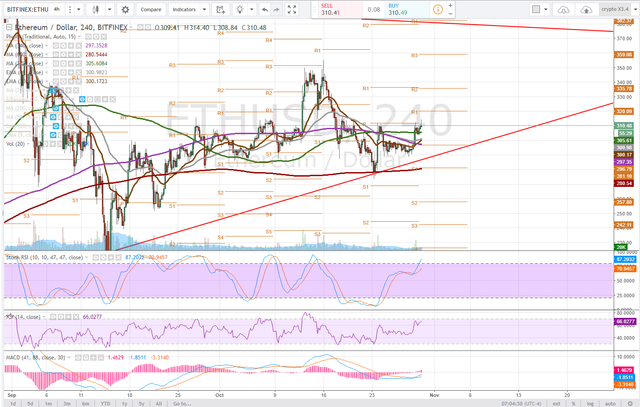Screen dimensions: 640x407
Task: Increase order quantity with plus
Action: (x=450, y=5)
